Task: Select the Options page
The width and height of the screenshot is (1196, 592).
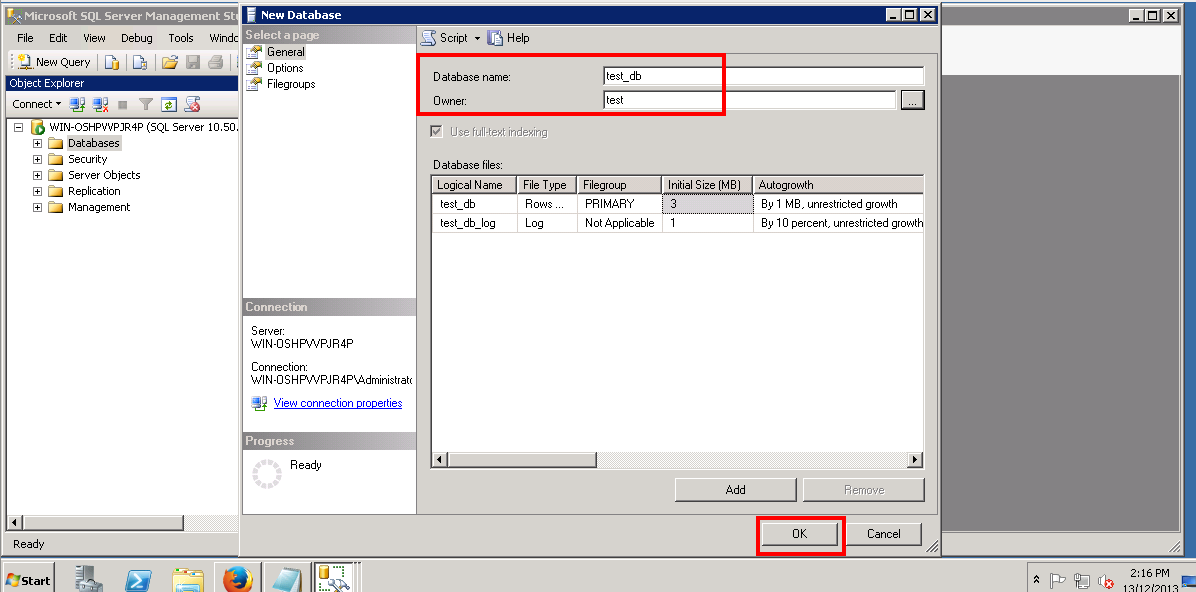Action: pyautogui.click(x=285, y=68)
